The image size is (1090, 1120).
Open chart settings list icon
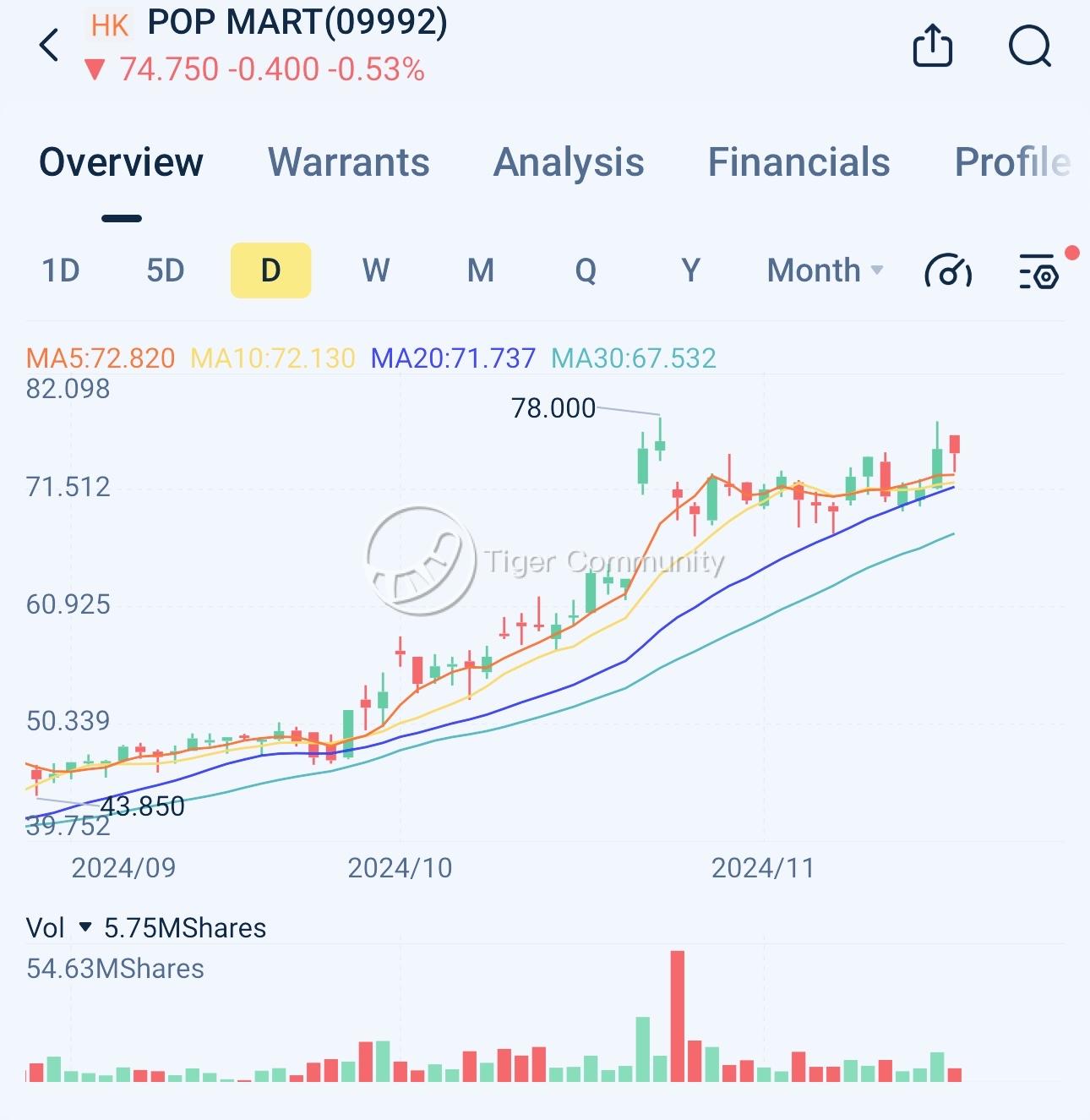[x=1038, y=271]
